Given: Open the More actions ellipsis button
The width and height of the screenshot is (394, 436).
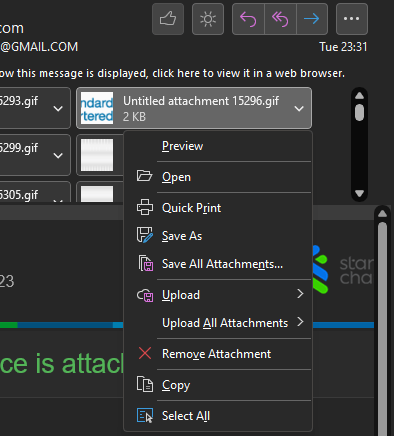Looking at the screenshot, I should [x=352, y=19].
